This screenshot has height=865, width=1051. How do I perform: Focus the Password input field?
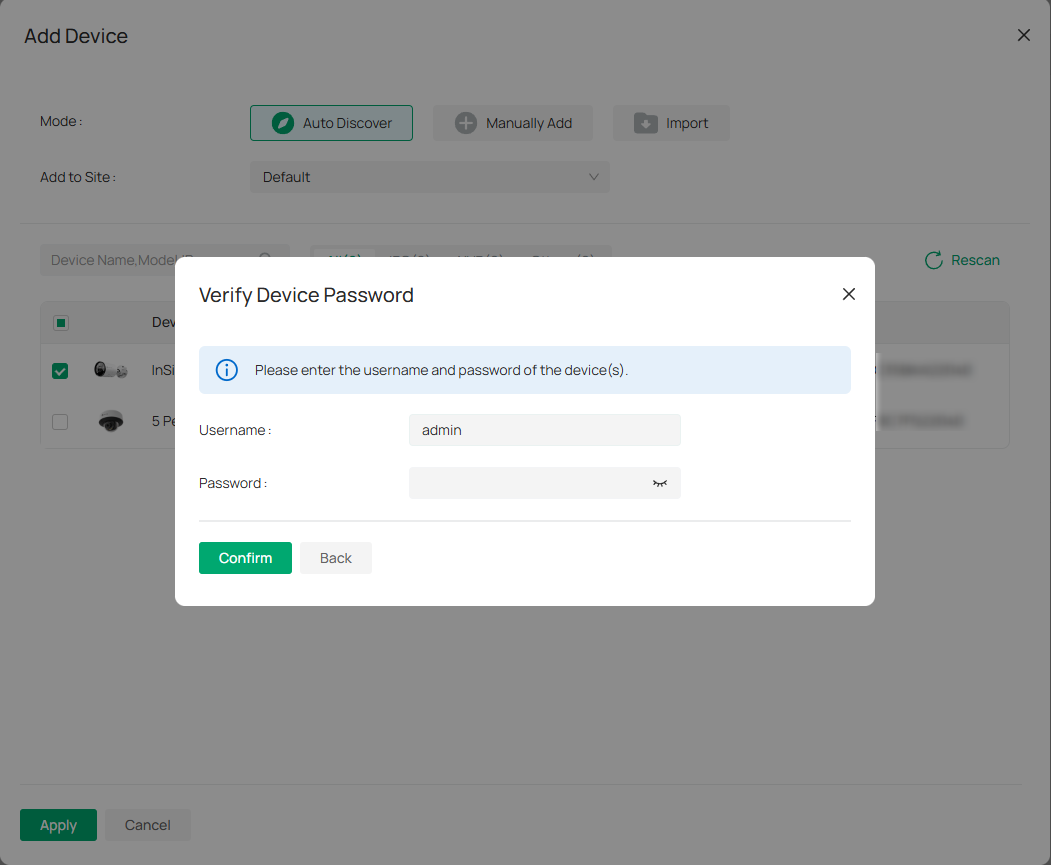click(545, 482)
